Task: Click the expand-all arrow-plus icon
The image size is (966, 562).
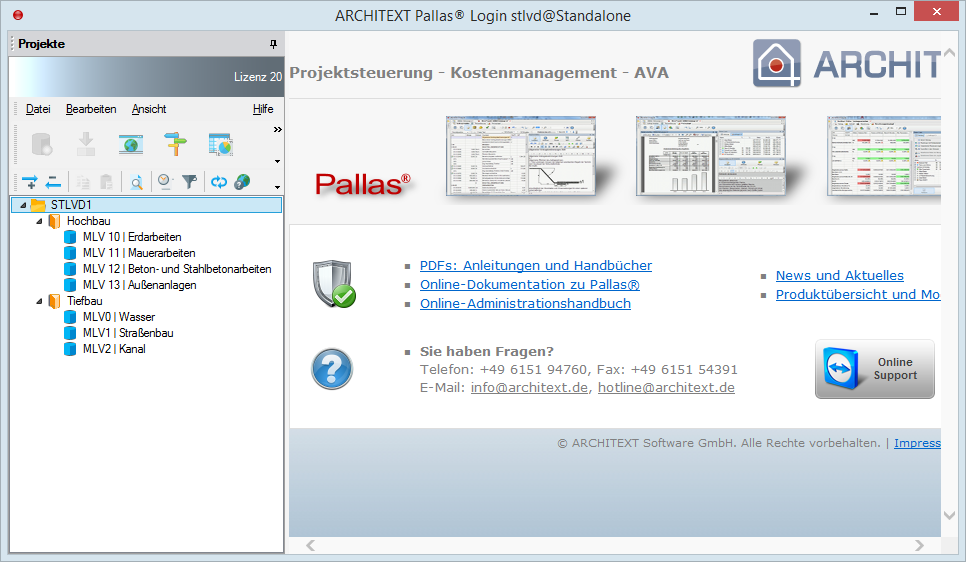Action: (30, 182)
